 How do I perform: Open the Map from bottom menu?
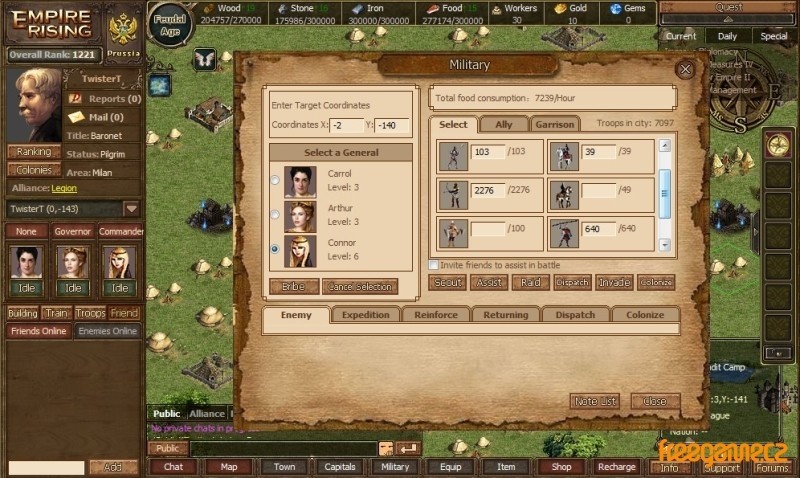coord(229,467)
